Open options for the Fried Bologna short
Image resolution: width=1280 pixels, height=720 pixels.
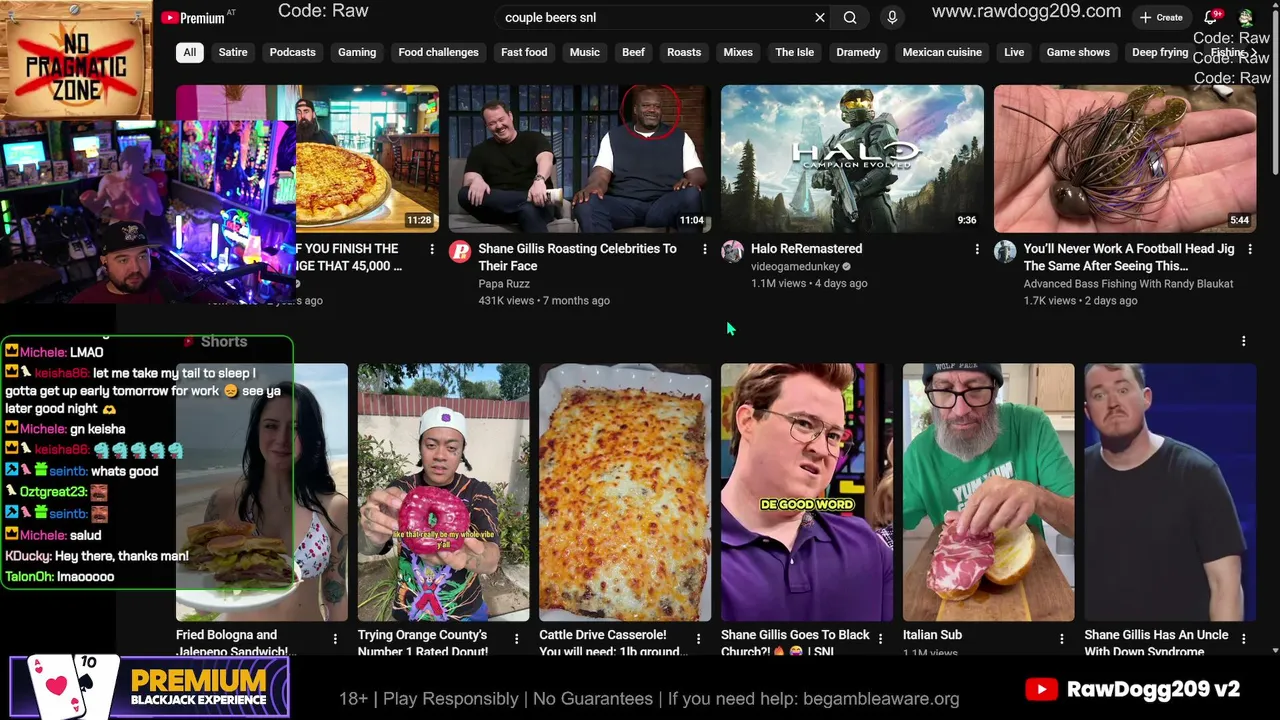tap(335, 638)
